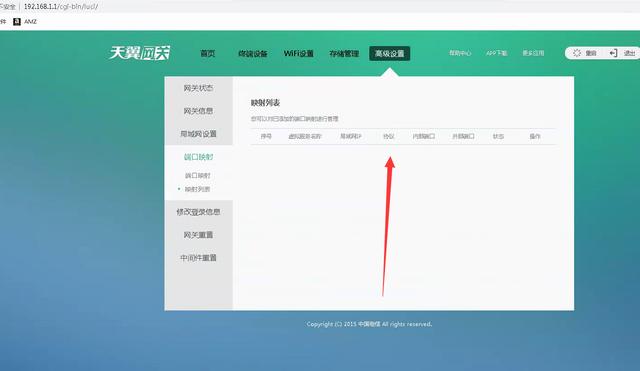Select the 映射列表 sub-item
This screenshot has height=371, width=640.
(198, 189)
